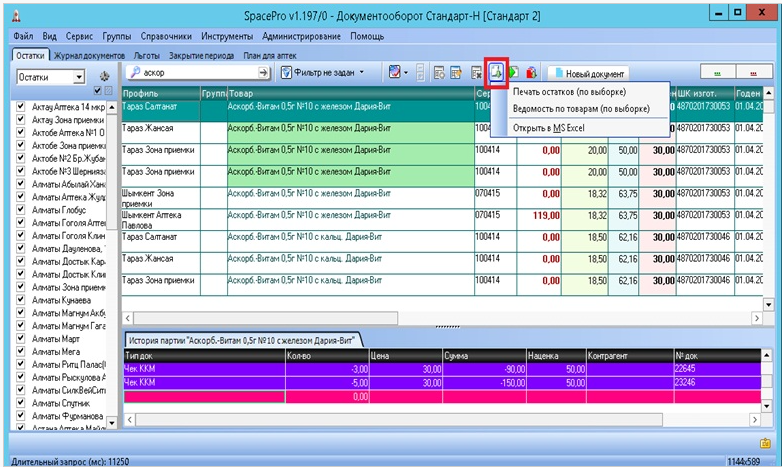Open the 'Сервис' menu
The height and width of the screenshot is (467, 782).
click(x=79, y=36)
